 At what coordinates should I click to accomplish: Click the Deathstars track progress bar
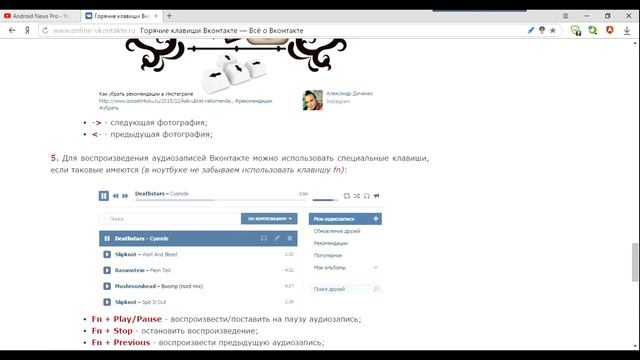221,200
